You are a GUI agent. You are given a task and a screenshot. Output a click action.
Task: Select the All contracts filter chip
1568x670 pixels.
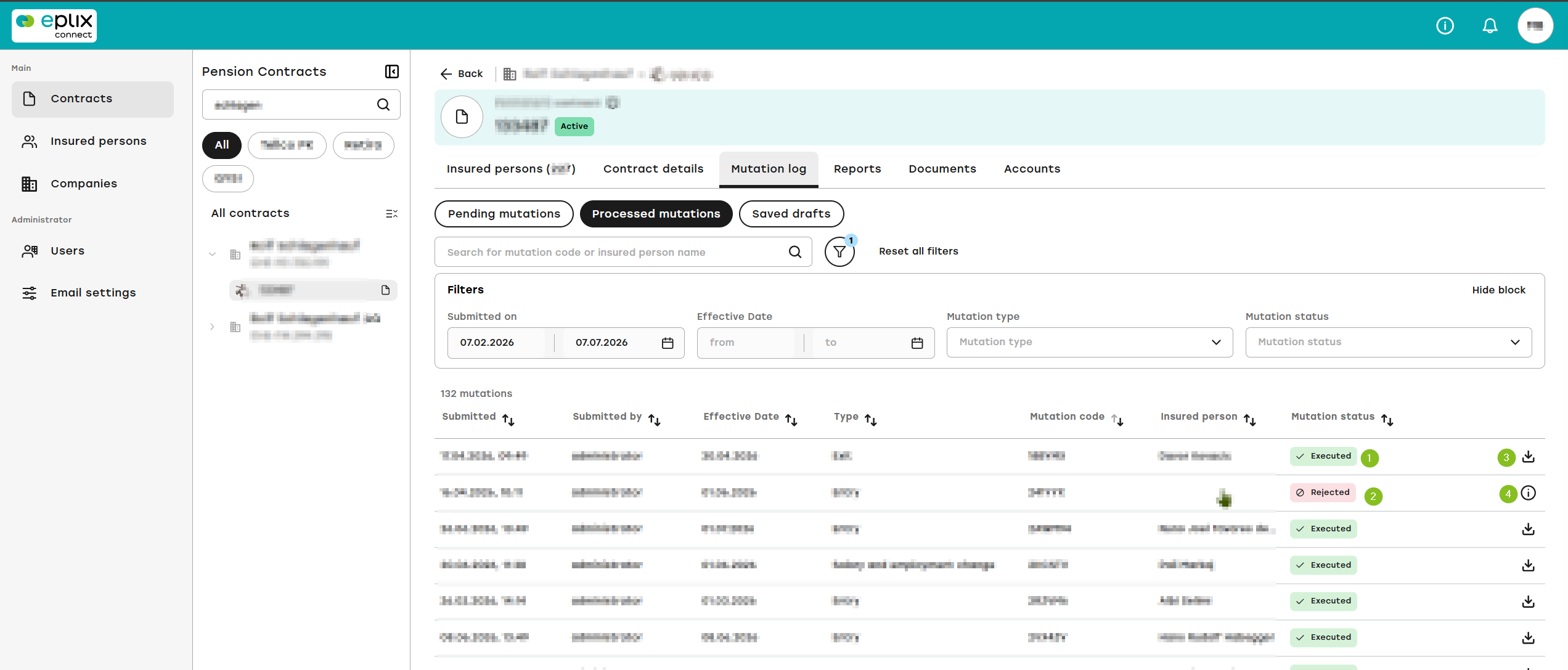click(222, 145)
